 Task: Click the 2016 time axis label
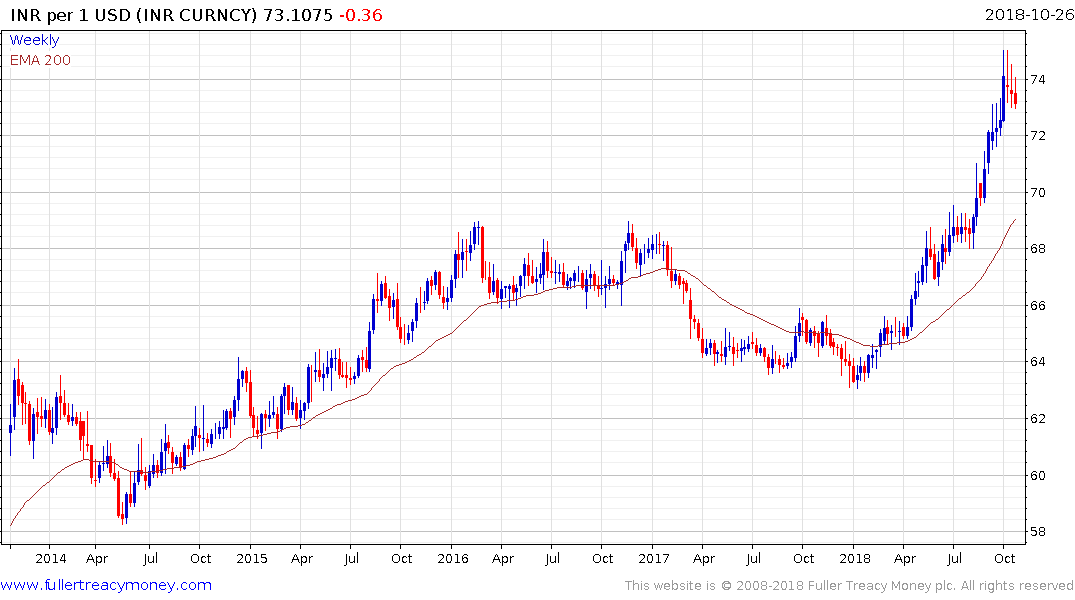pos(452,559)
